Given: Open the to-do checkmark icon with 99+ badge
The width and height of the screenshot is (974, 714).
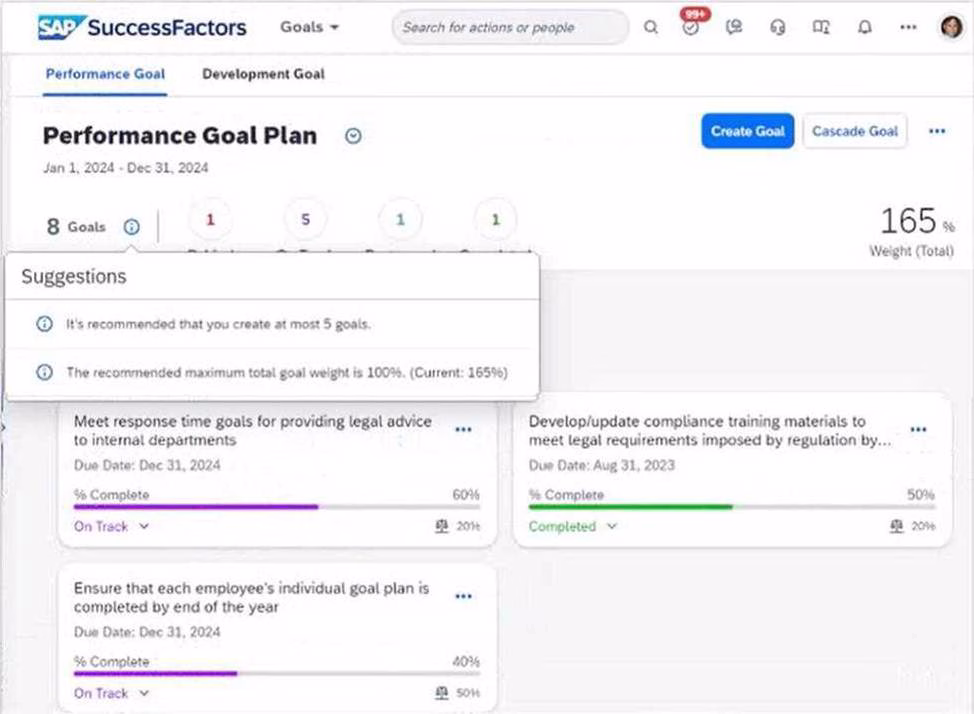Looking at the screenshot, I should pos(691,28).
